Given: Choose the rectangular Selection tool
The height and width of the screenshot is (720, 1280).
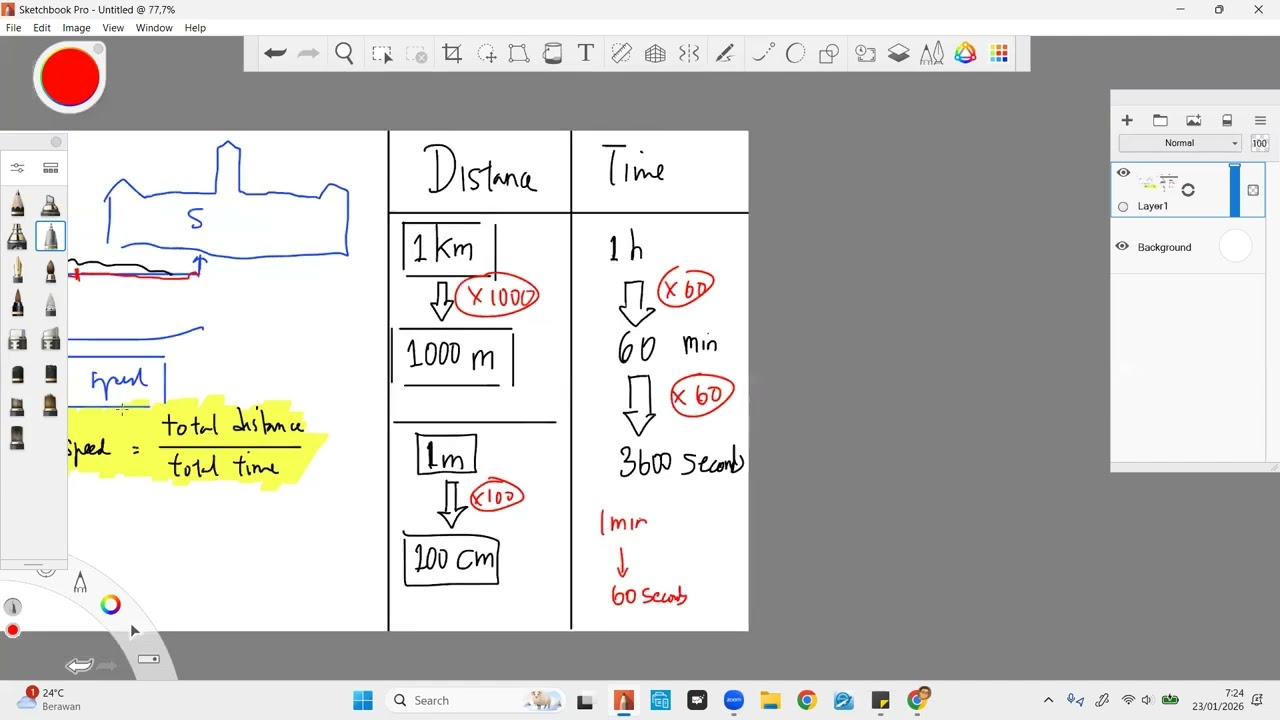Looking at the screenshot, I should [x=382, y=54].
